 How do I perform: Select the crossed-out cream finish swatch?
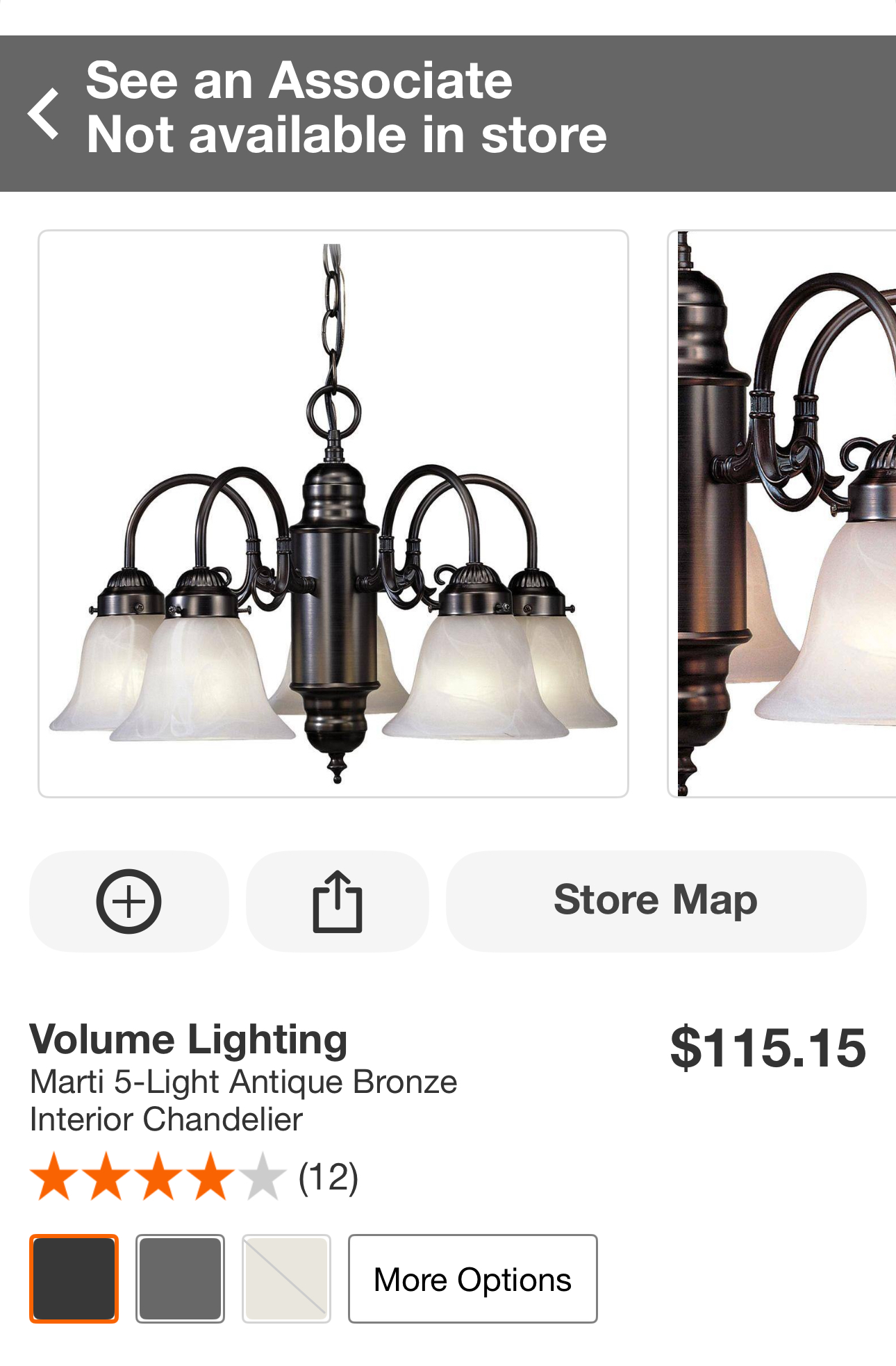coord(286,1278)
